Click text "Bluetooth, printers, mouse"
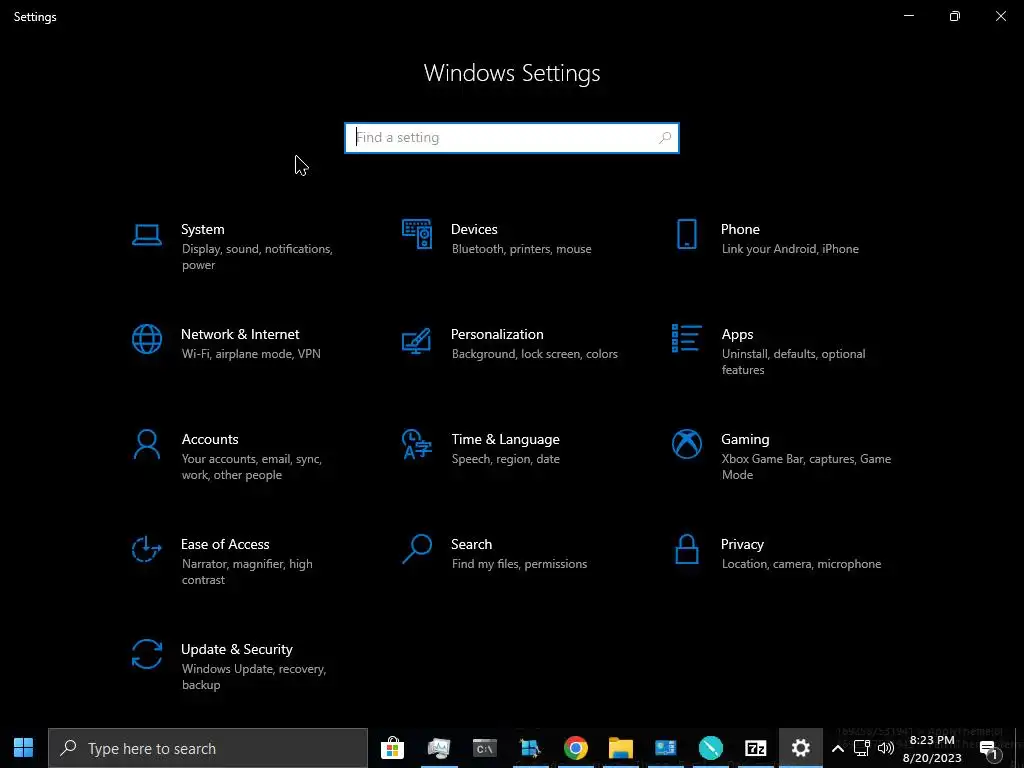 tap(521, 249)
